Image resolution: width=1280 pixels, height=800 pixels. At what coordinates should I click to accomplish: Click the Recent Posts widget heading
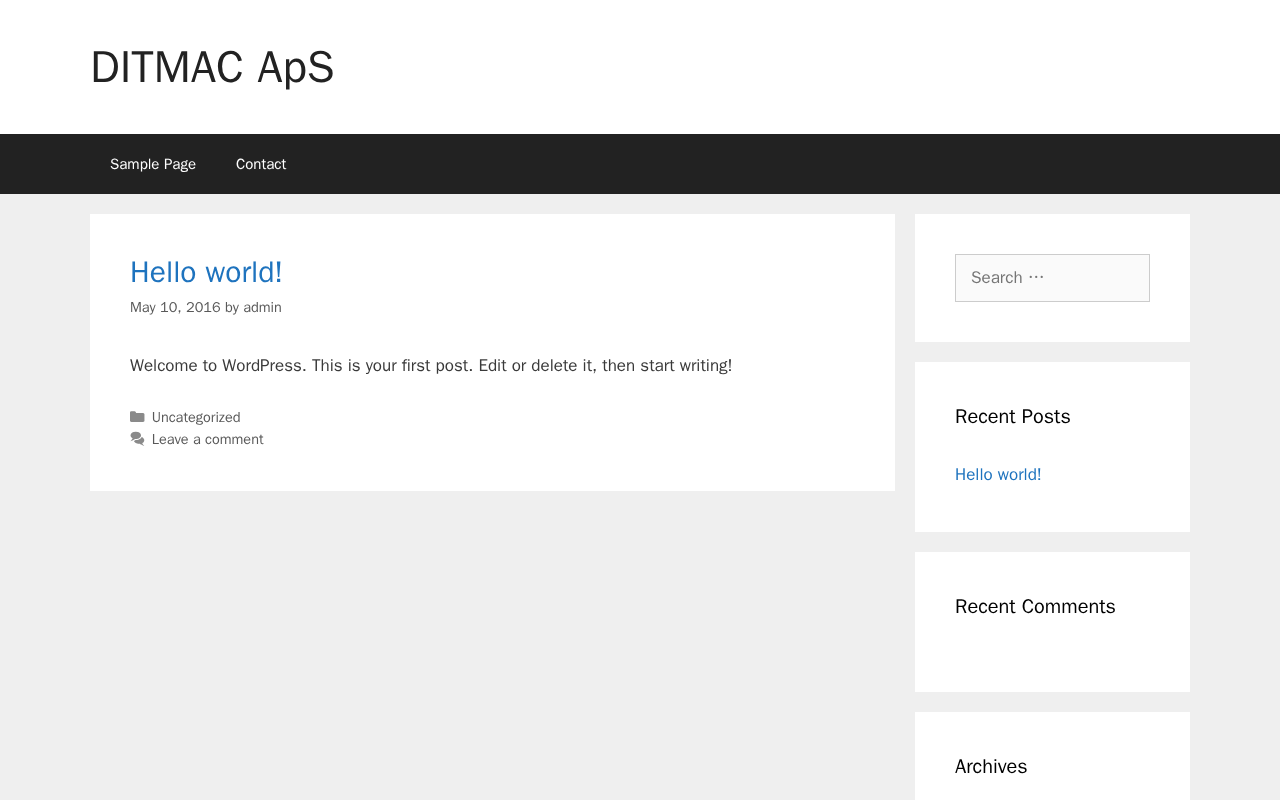coord(1012,416)
